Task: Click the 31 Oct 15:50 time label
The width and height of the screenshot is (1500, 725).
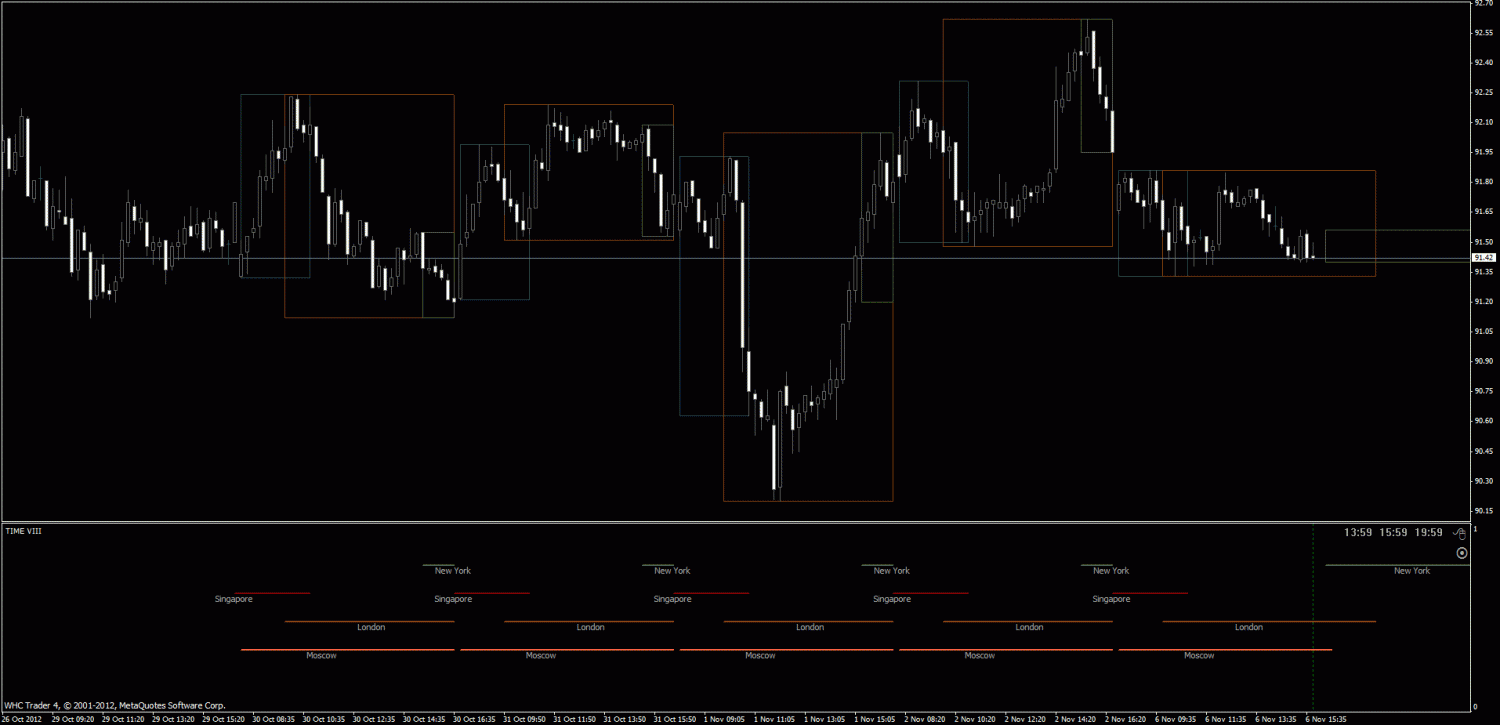Action: click(675, 719)
